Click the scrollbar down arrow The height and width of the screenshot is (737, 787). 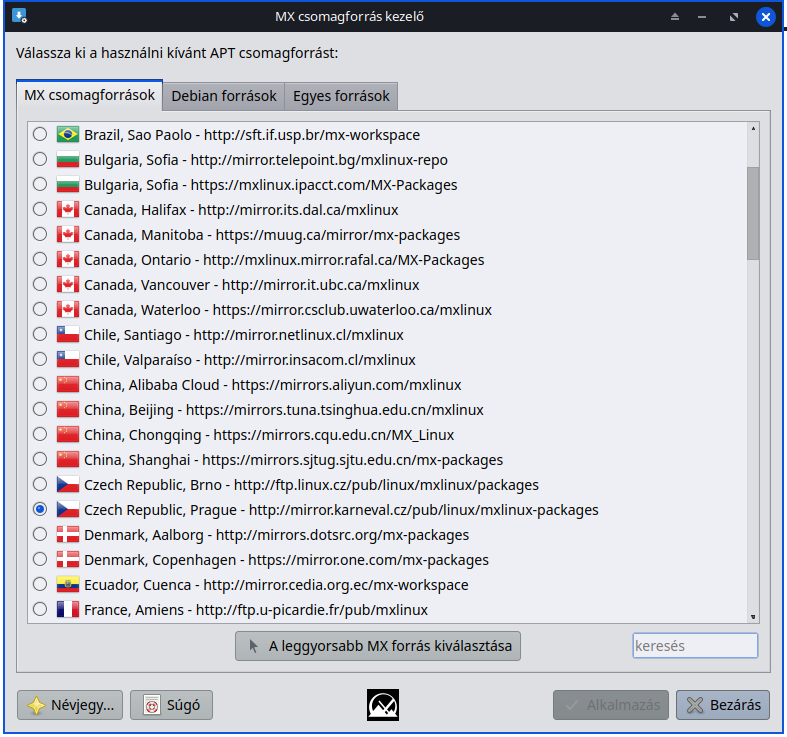click(753, 617)
